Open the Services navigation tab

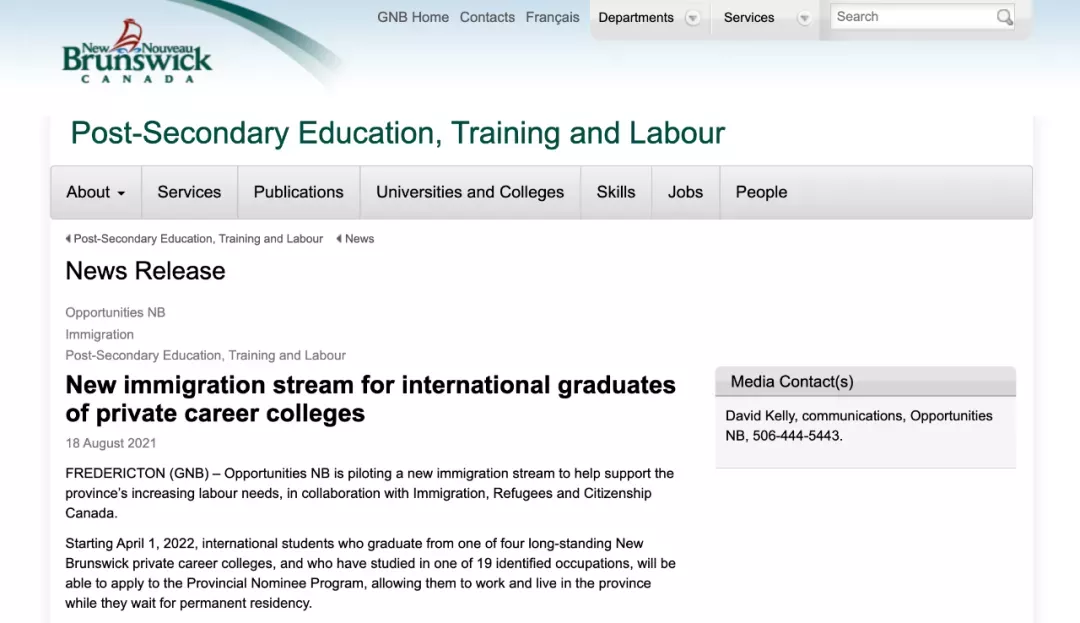tap(189, 192)
